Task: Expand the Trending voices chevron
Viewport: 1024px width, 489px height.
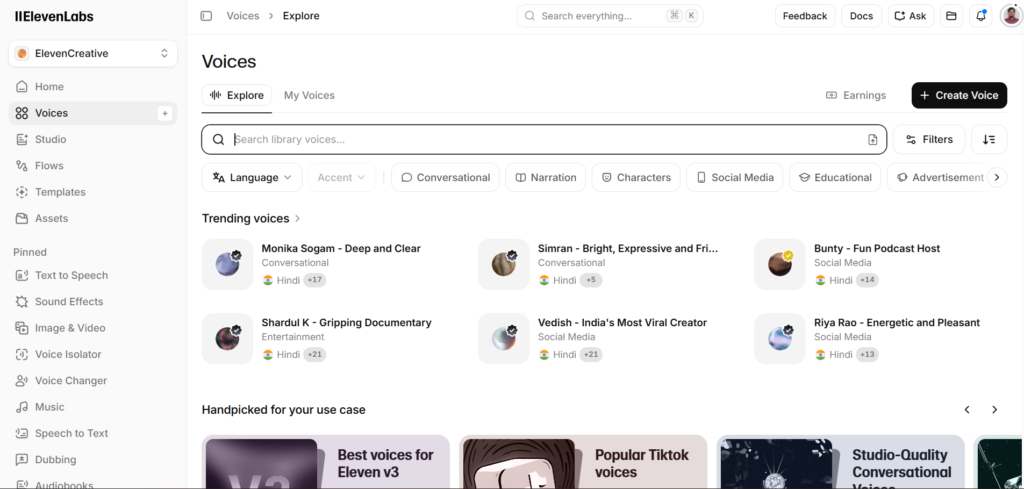Action: click(298, 219)
